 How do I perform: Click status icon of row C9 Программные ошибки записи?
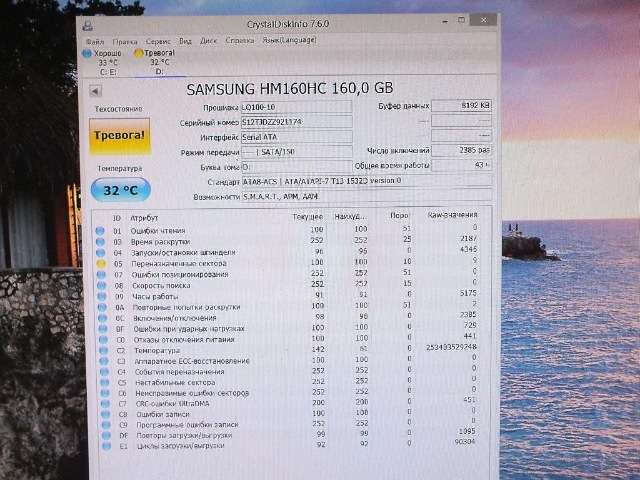(106, 425)
